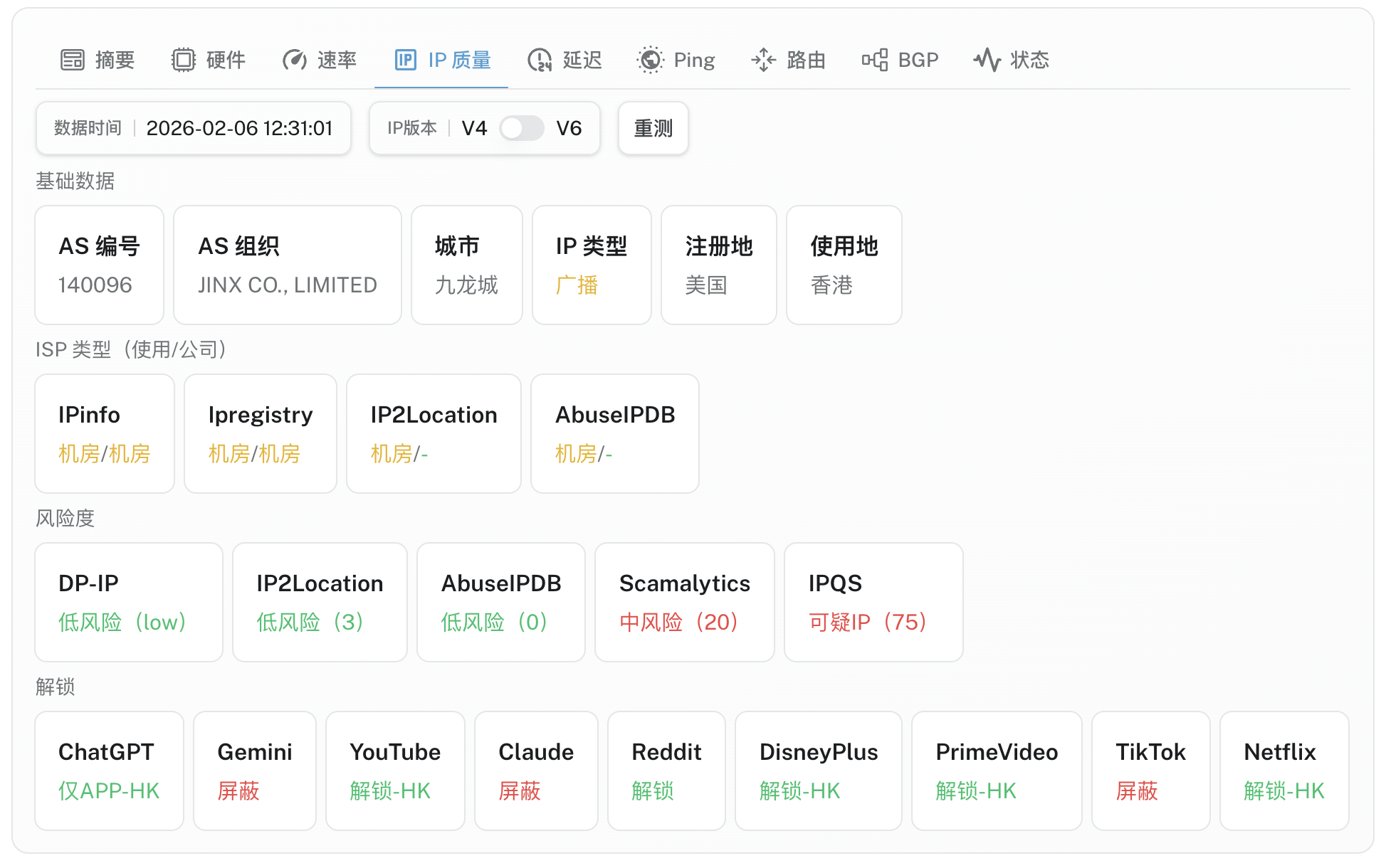Viewport: 1381px width, 868px height.
Task: Click the 延迟 latency clock icon
Action: coord(538,60)
